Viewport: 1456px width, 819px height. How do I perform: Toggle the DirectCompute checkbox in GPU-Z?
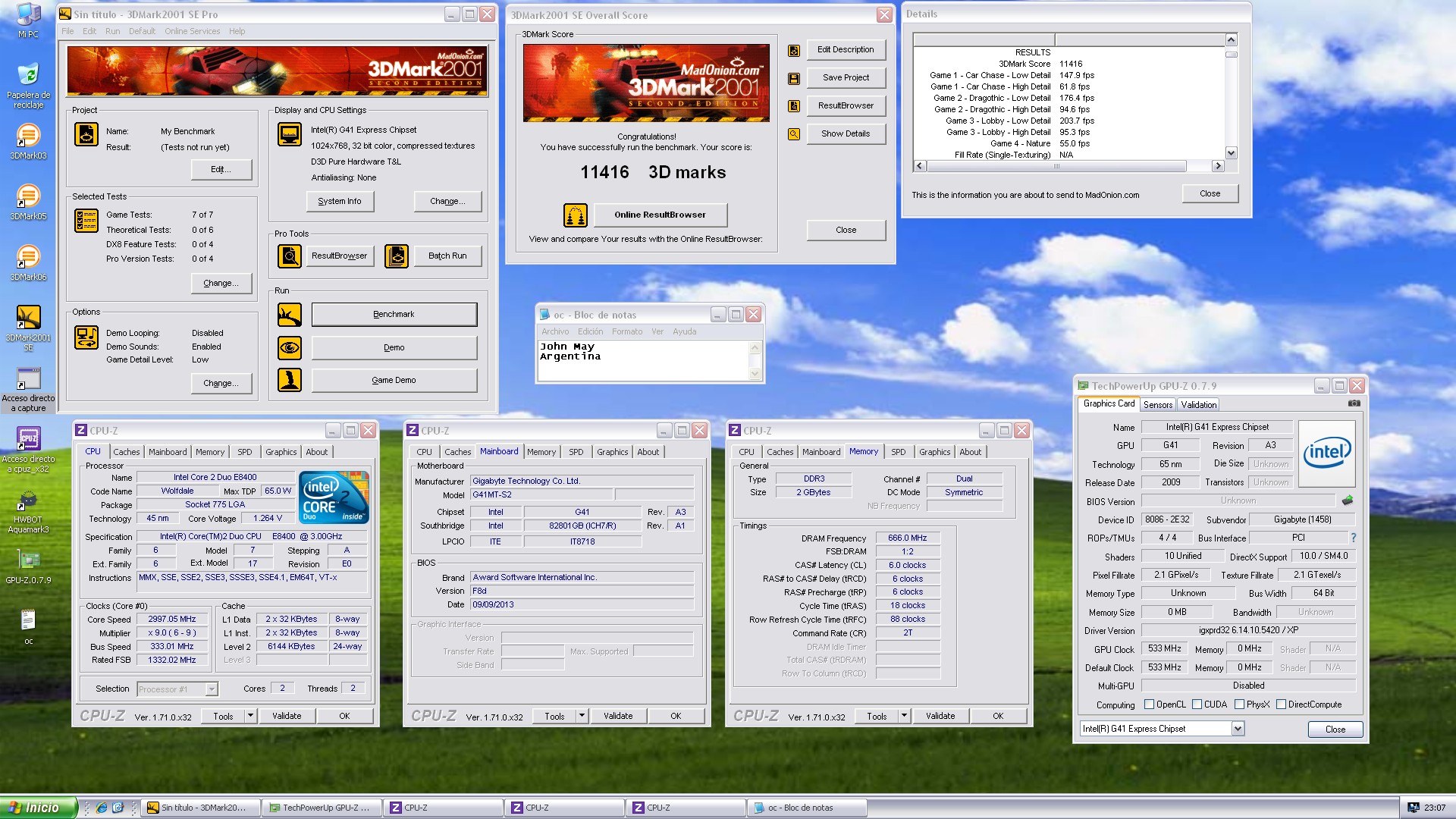point(1281,704)
